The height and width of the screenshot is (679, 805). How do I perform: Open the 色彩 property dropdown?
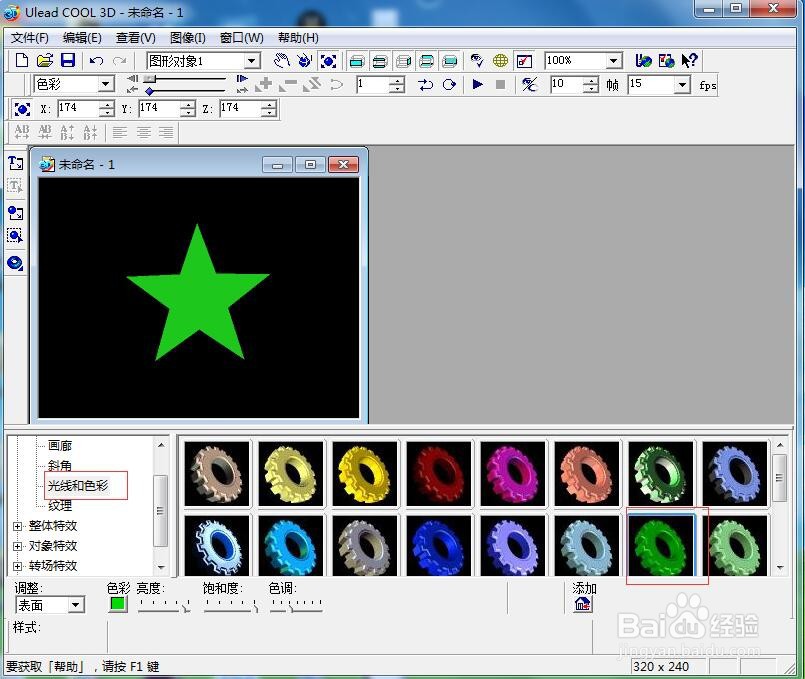click(106, 84)
